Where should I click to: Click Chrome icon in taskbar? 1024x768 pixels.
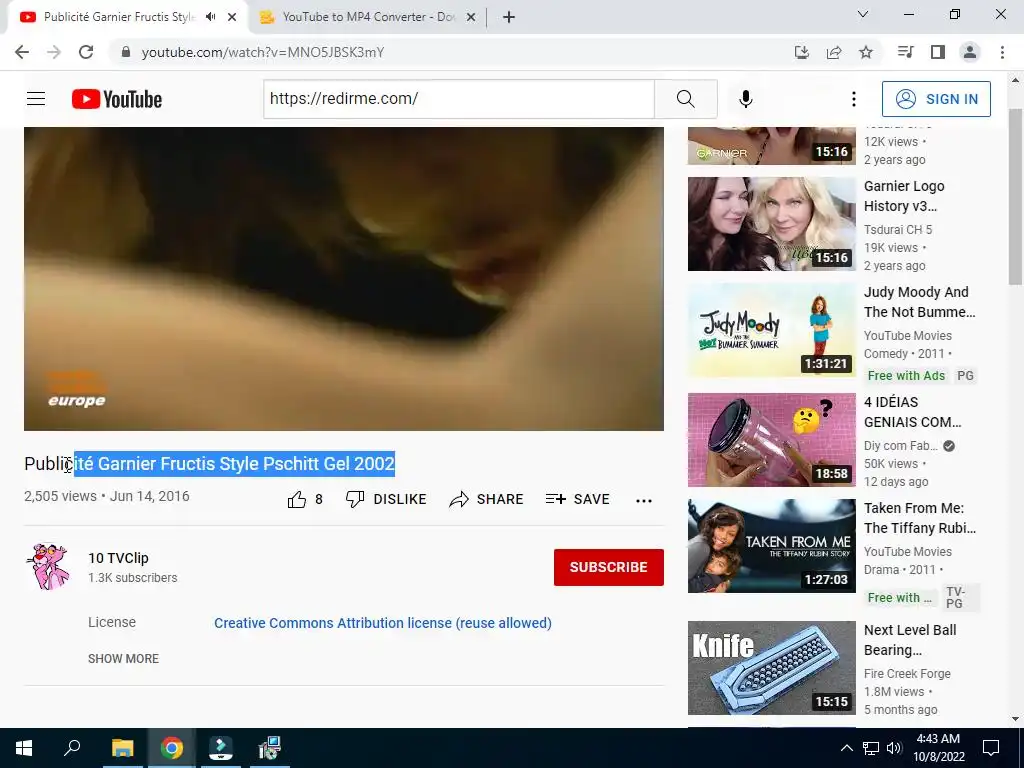[x=172, y=748]
